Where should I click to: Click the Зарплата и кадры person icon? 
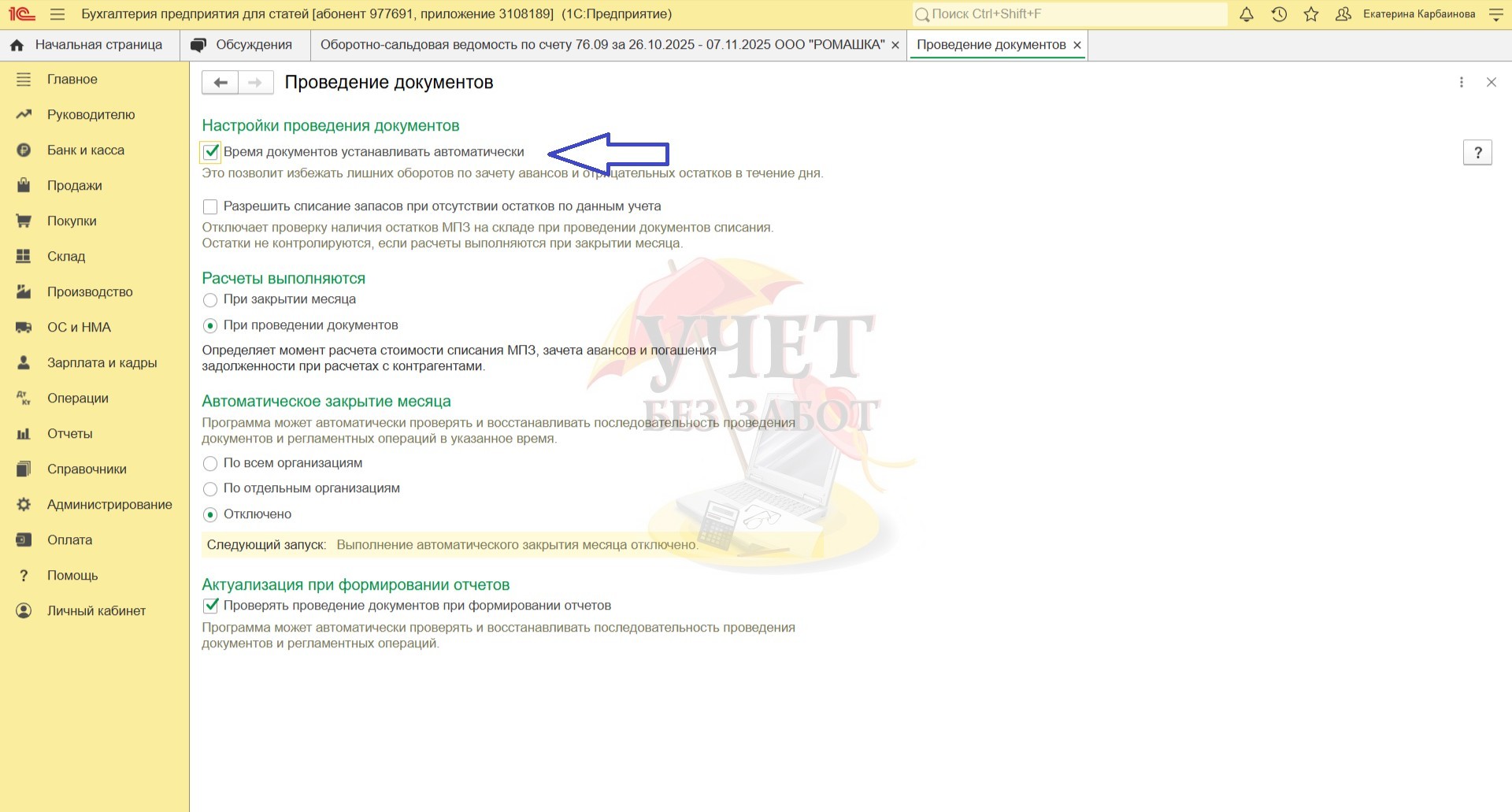click(24, 363)
